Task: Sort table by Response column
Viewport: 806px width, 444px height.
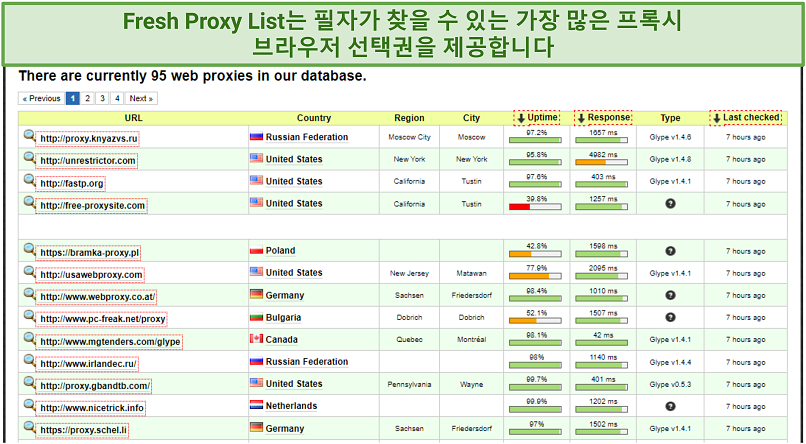Action: coord(603,118)
